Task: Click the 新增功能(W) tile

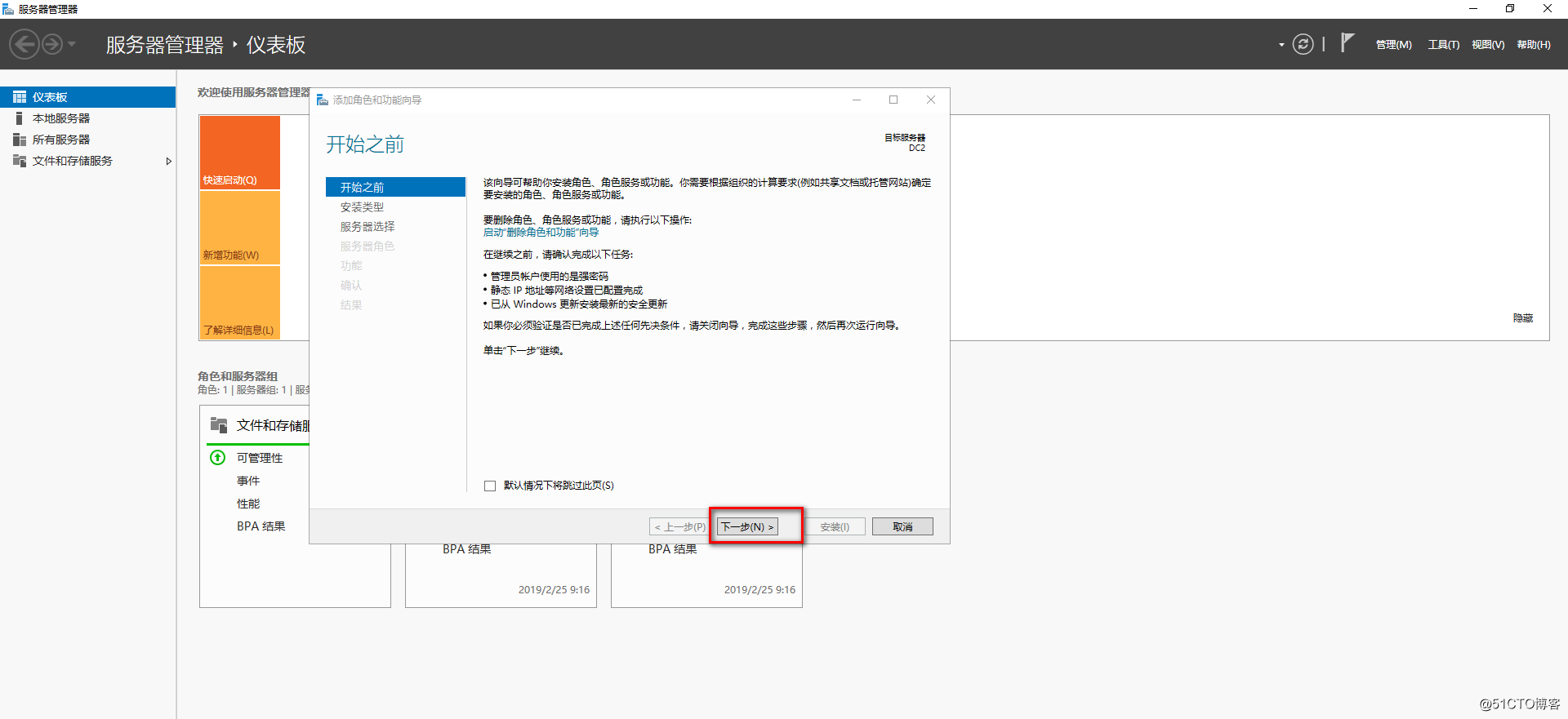Action: pos(240,228)
